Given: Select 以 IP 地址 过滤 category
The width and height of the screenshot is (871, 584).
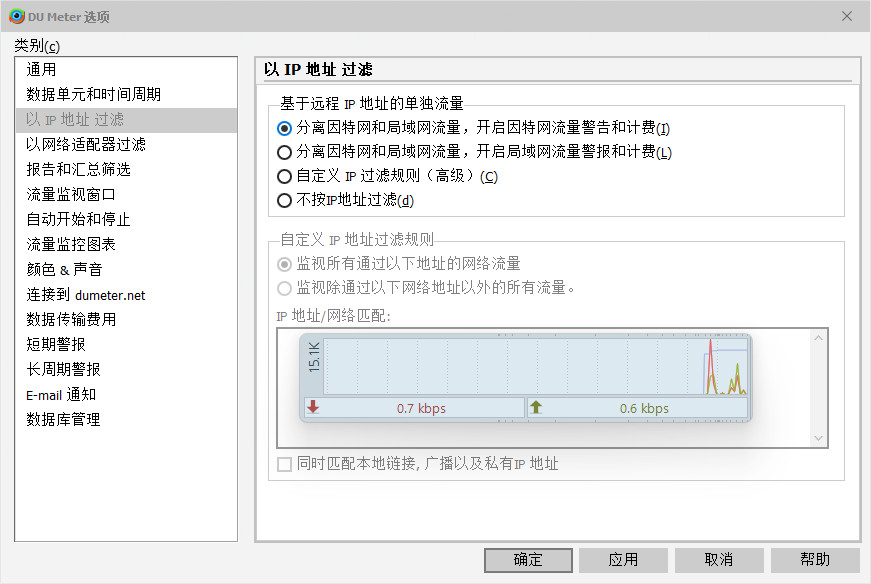Looking at the screenshot, I should tap(126, 119).
